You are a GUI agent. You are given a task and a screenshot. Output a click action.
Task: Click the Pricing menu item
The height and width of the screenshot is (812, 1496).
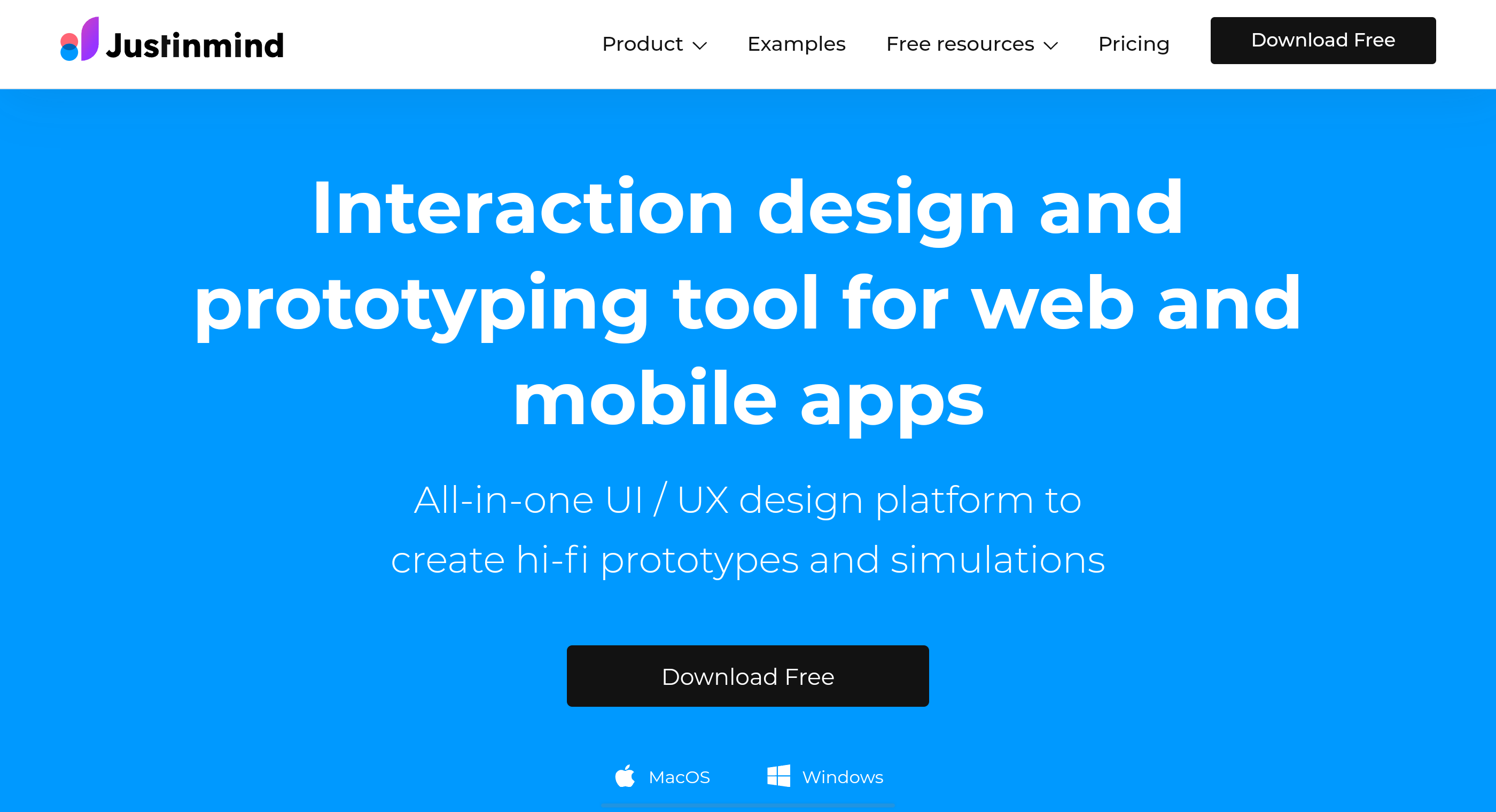[x=1133, y=44]
